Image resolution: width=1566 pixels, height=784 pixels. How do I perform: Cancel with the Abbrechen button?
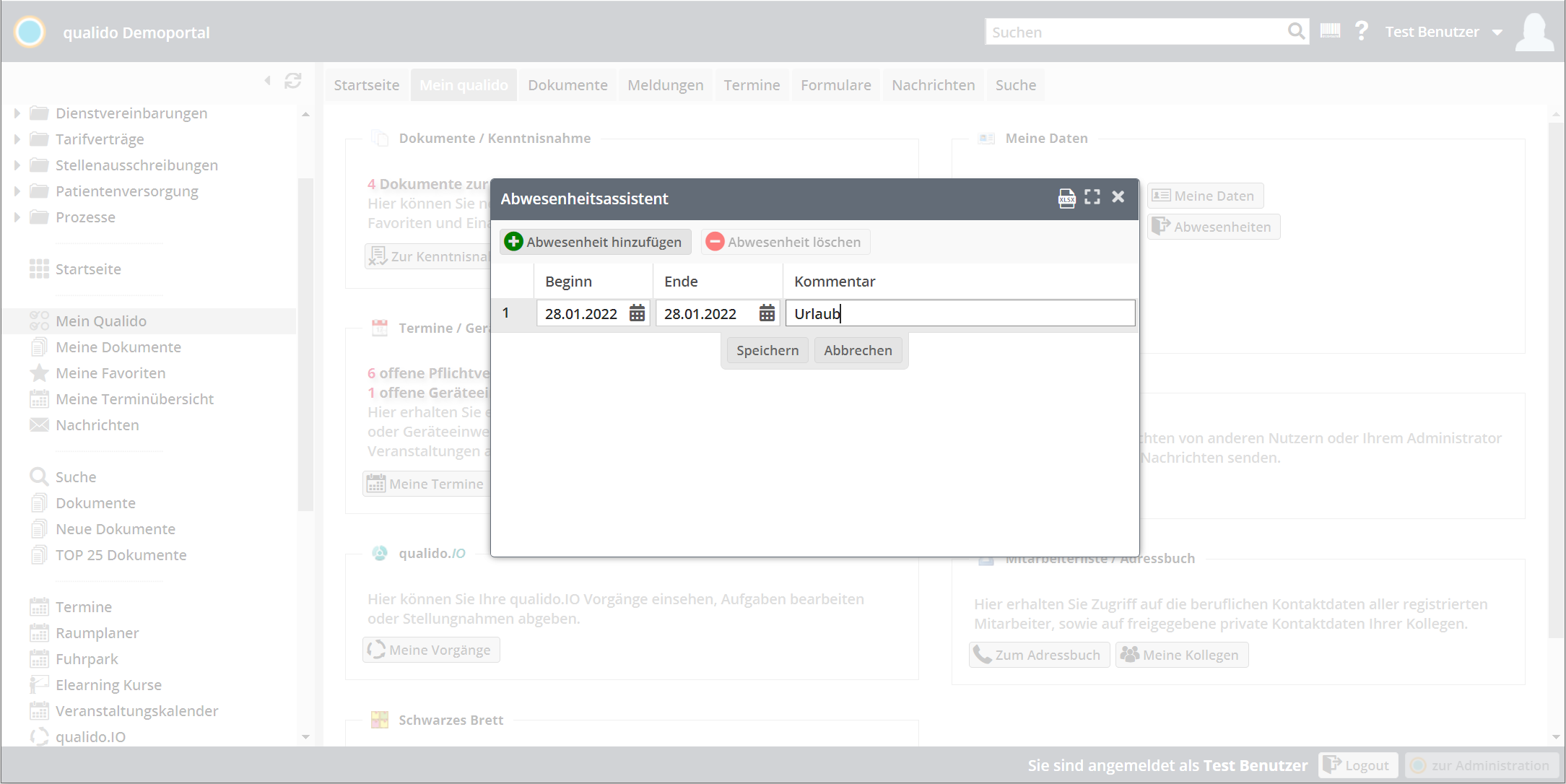coord(858,351)
